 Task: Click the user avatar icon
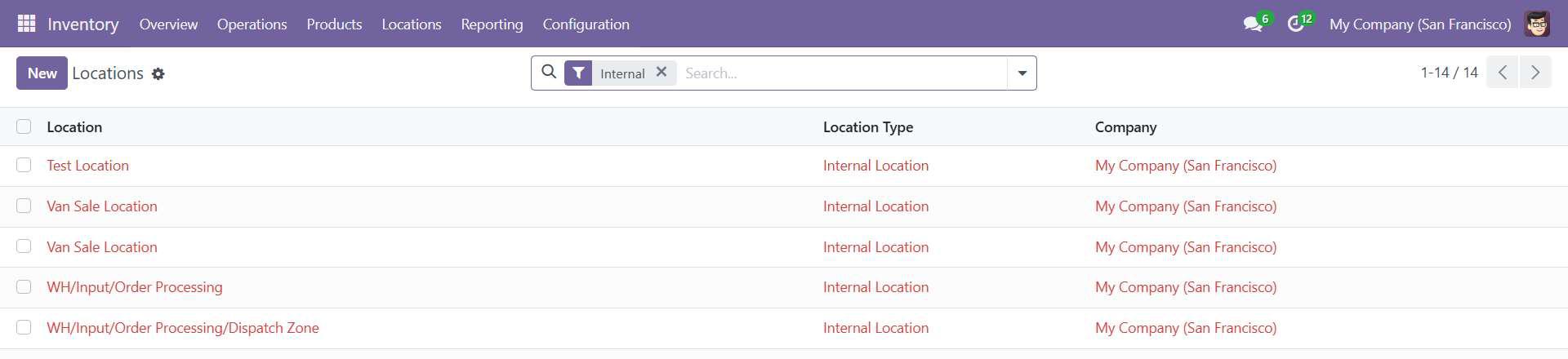click(x=1537, y=24)
